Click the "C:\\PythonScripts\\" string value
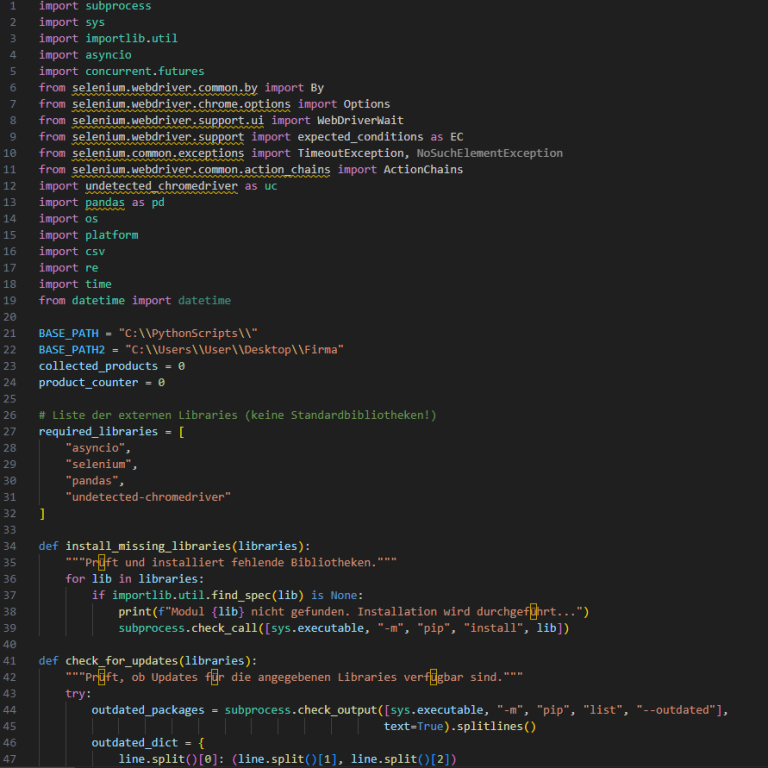 tap(188, 333)
